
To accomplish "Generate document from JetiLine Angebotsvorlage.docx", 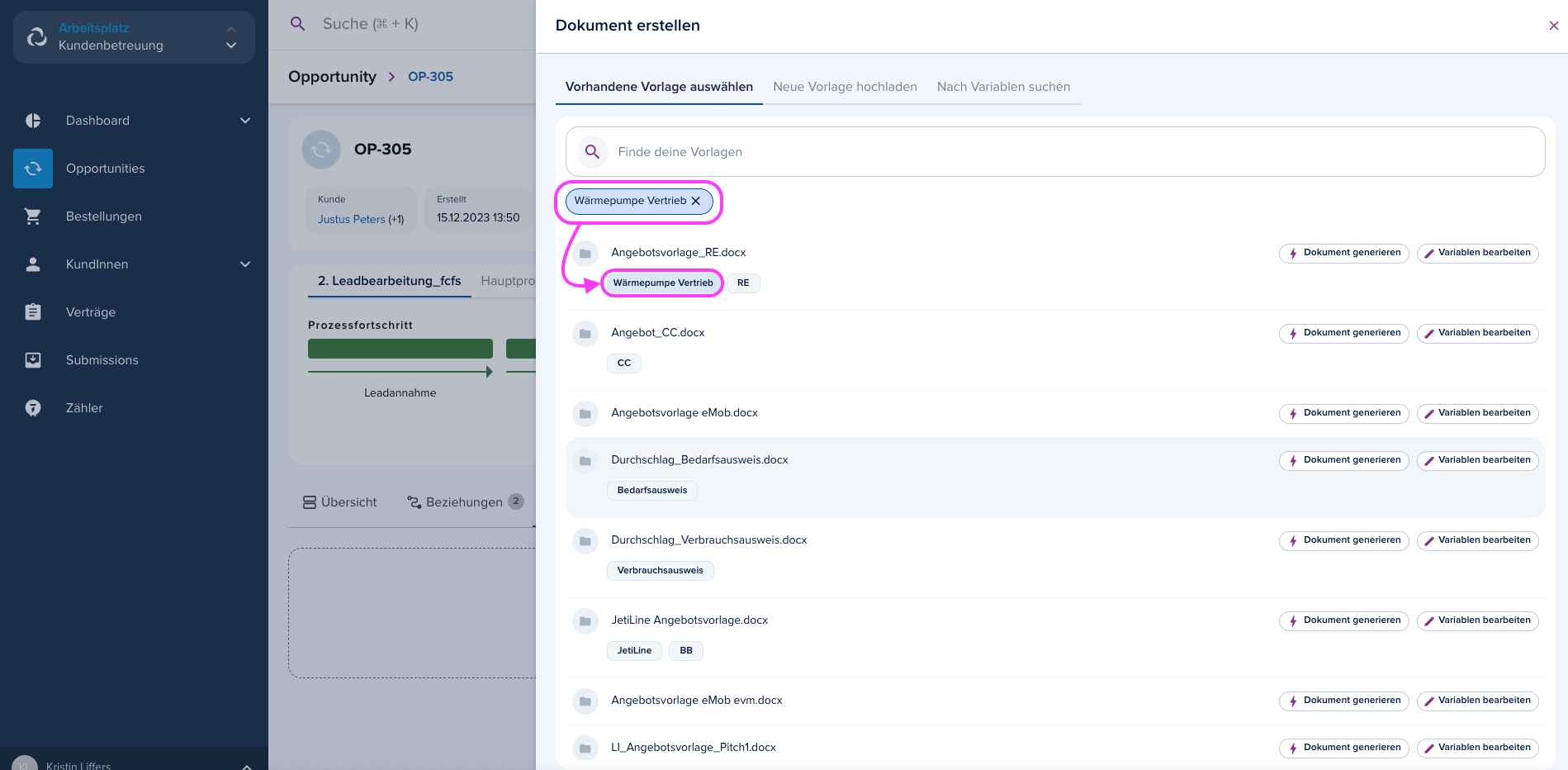I will coord(1344,620).
